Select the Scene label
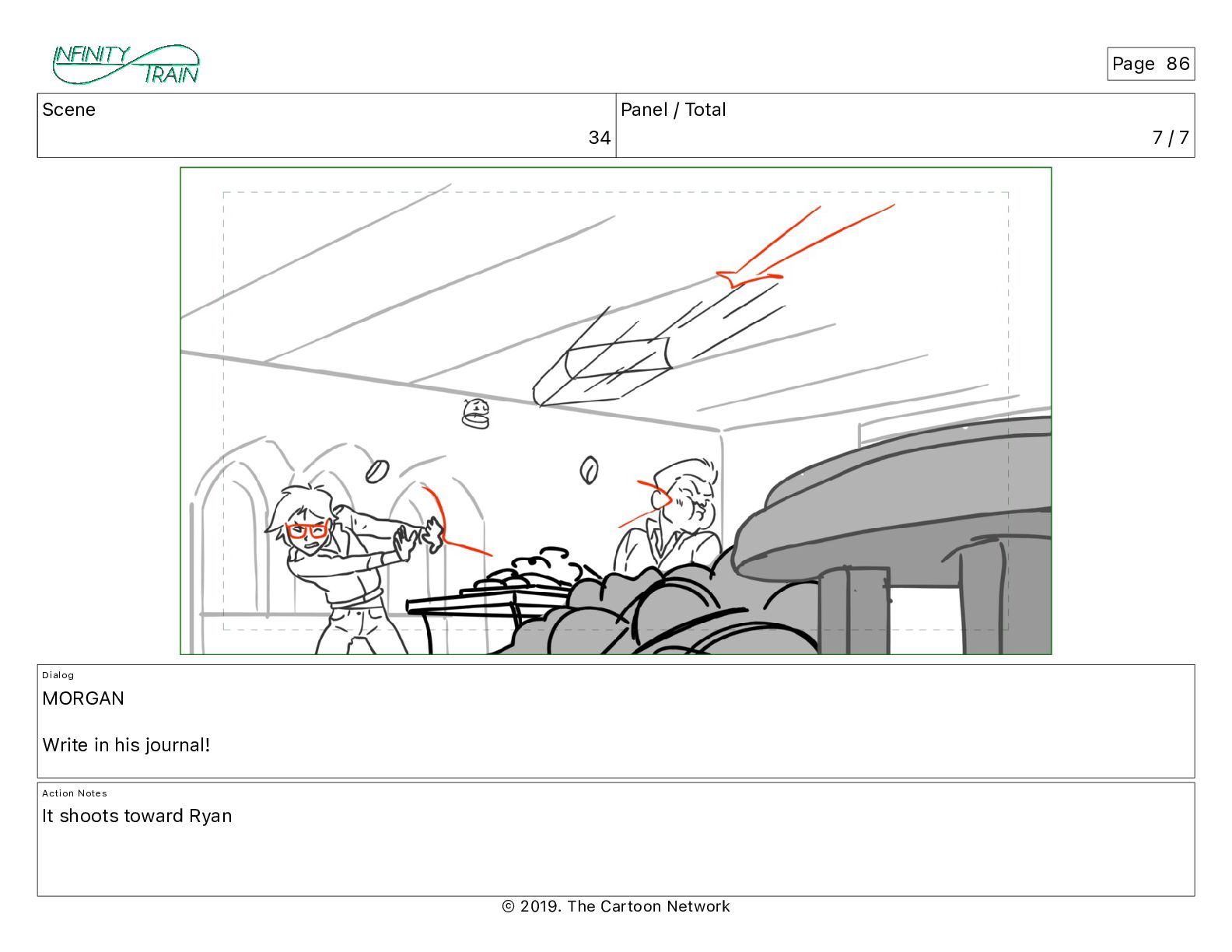This screenshot has height=952, width=1232. point(68,110)
